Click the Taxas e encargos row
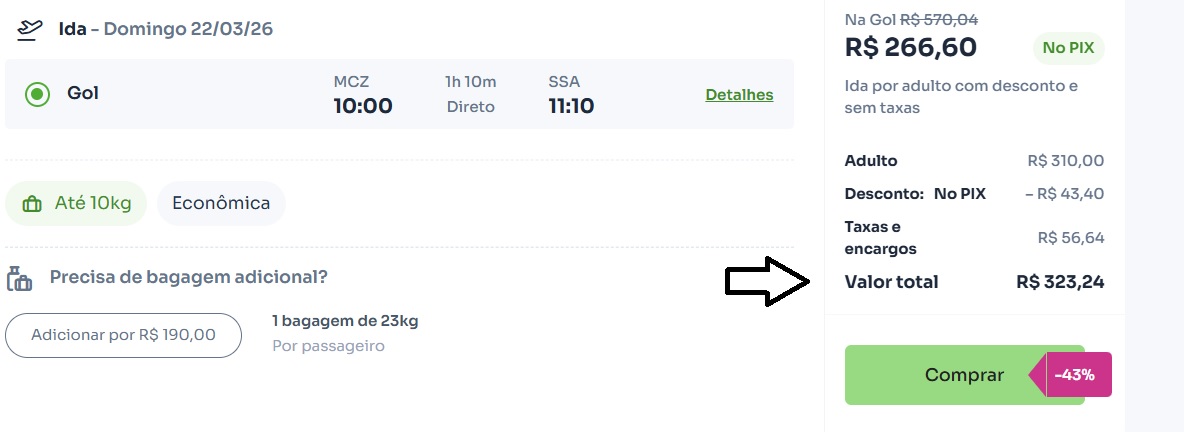The width and height of the screenshot is (1184, 432). [974, 238]
